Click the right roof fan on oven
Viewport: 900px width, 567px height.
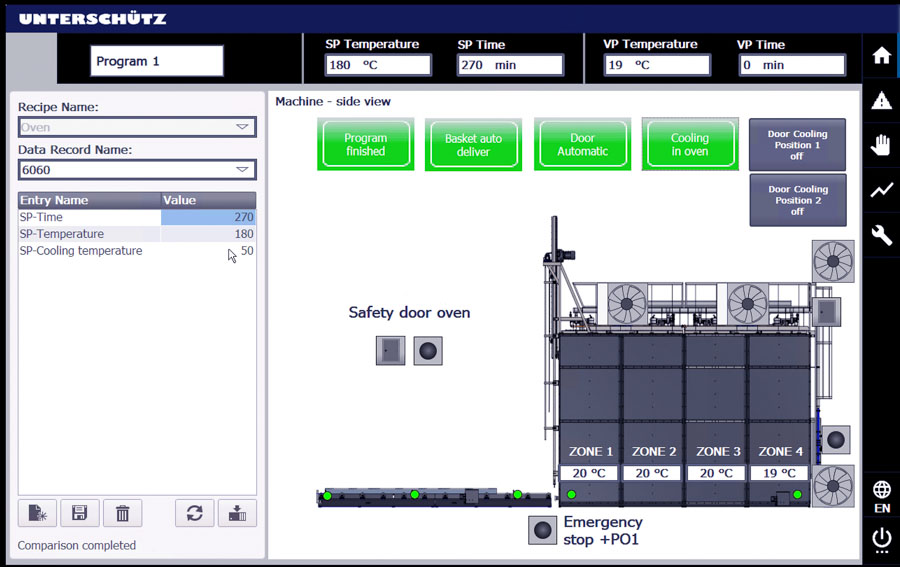pos(747,304)
